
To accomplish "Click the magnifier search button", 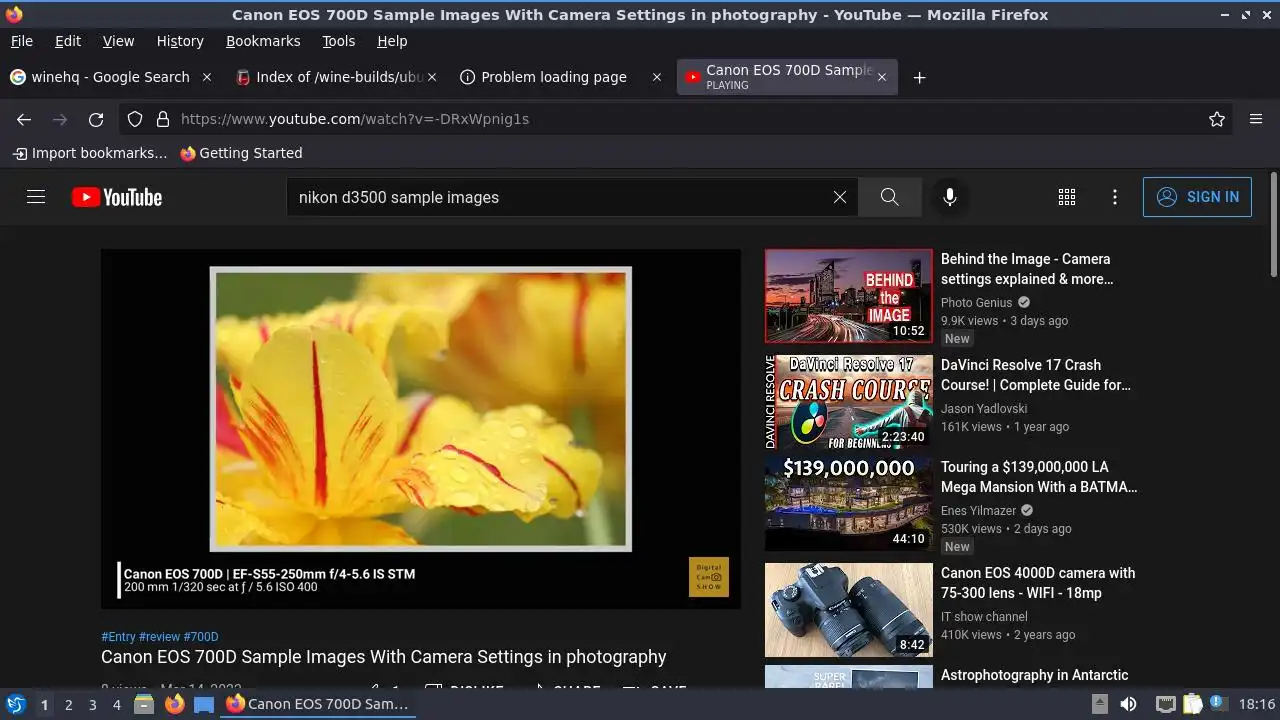I will 890,197.
